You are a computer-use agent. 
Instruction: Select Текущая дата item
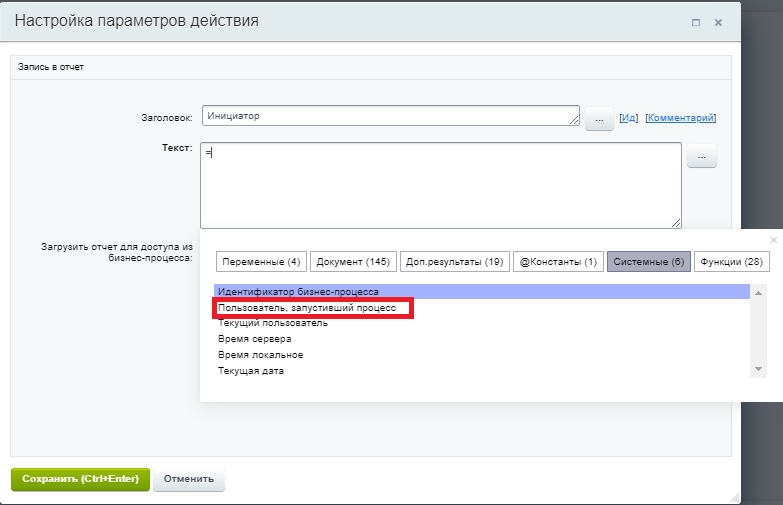click(482, 371)
